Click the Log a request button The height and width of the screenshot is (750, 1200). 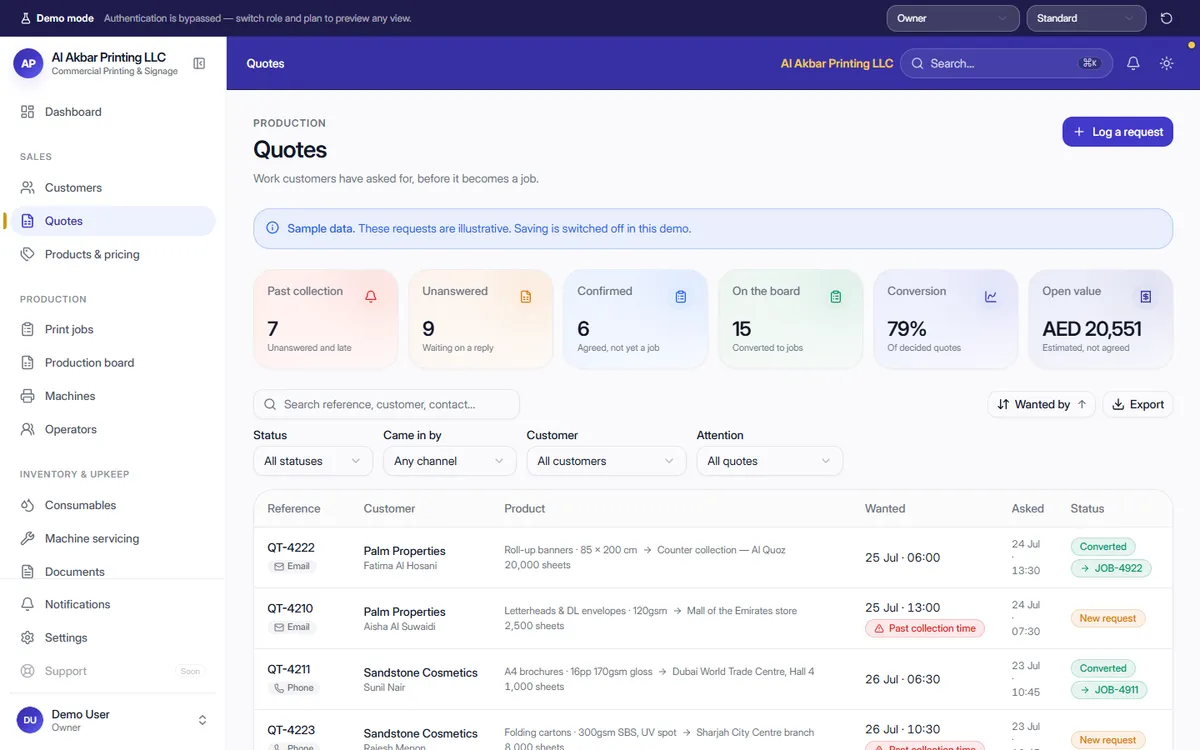1117,132
